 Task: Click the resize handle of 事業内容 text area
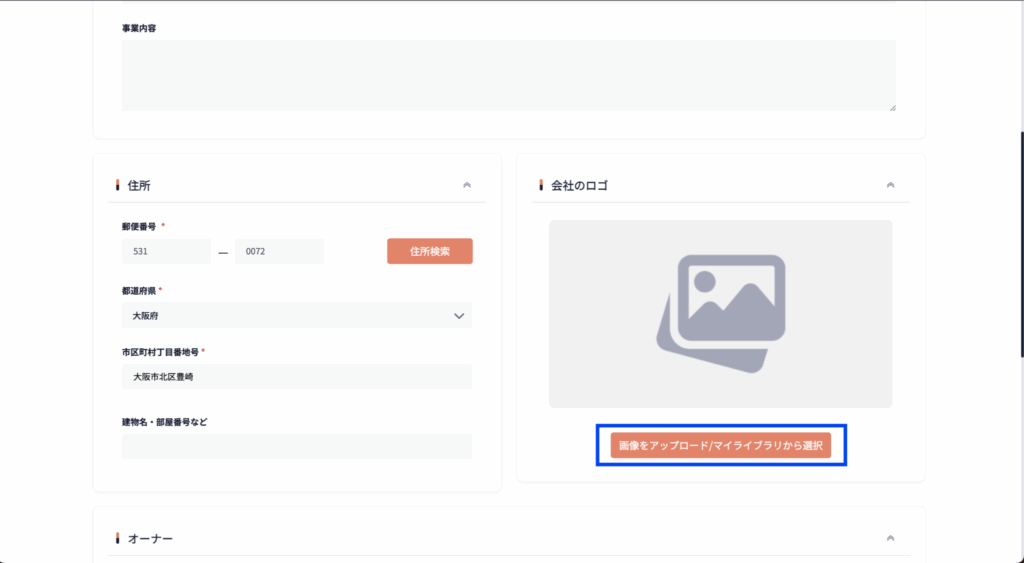892,107
